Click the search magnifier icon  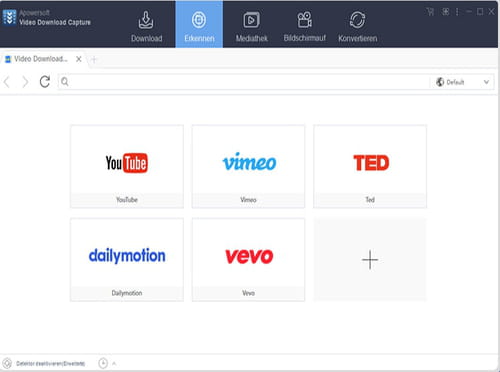[x=65, y=82]
